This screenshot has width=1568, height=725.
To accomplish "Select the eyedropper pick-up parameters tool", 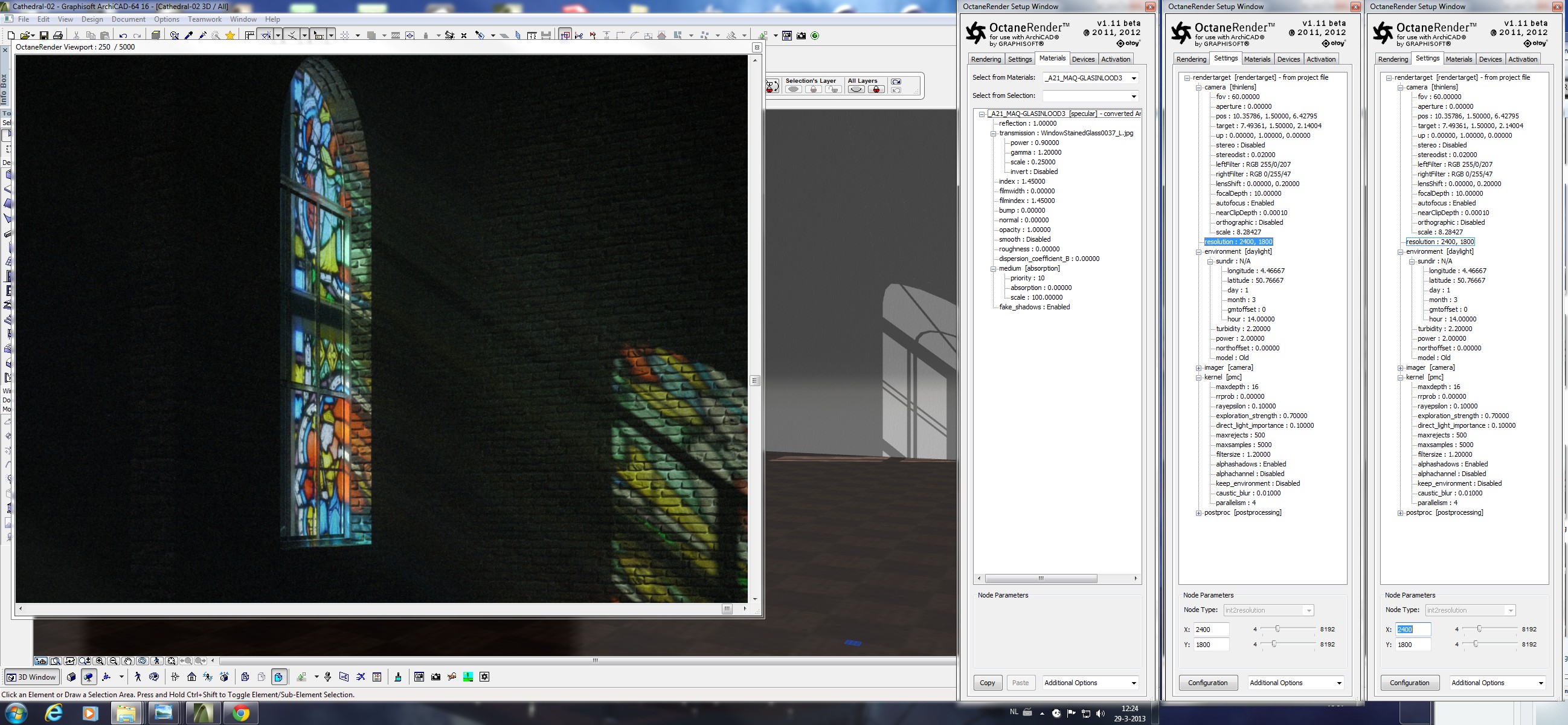I will coord(188,36).
